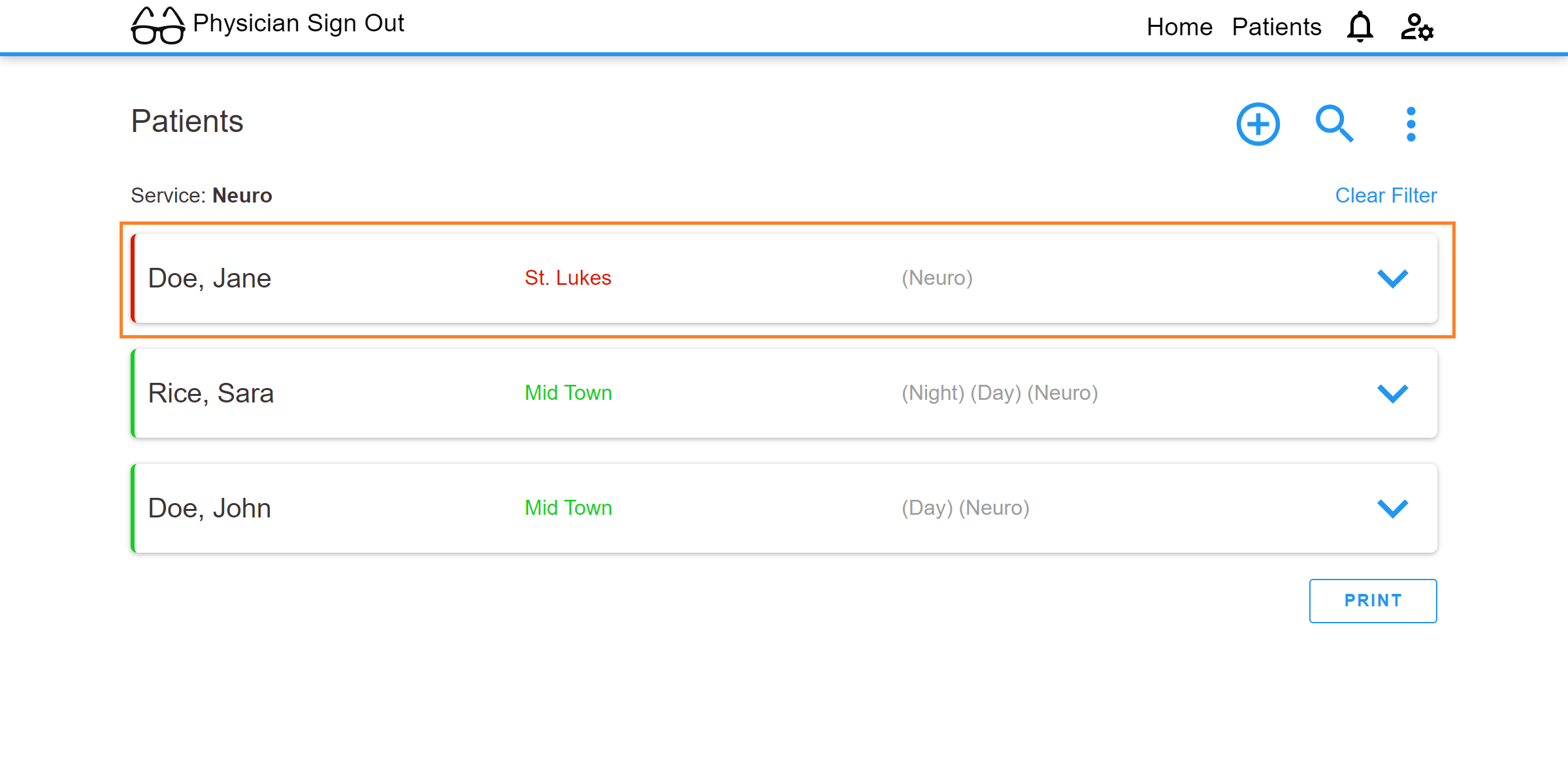Click the glasses logo icon
This screenshot has width=1568, height=784.
pos(158,25)
